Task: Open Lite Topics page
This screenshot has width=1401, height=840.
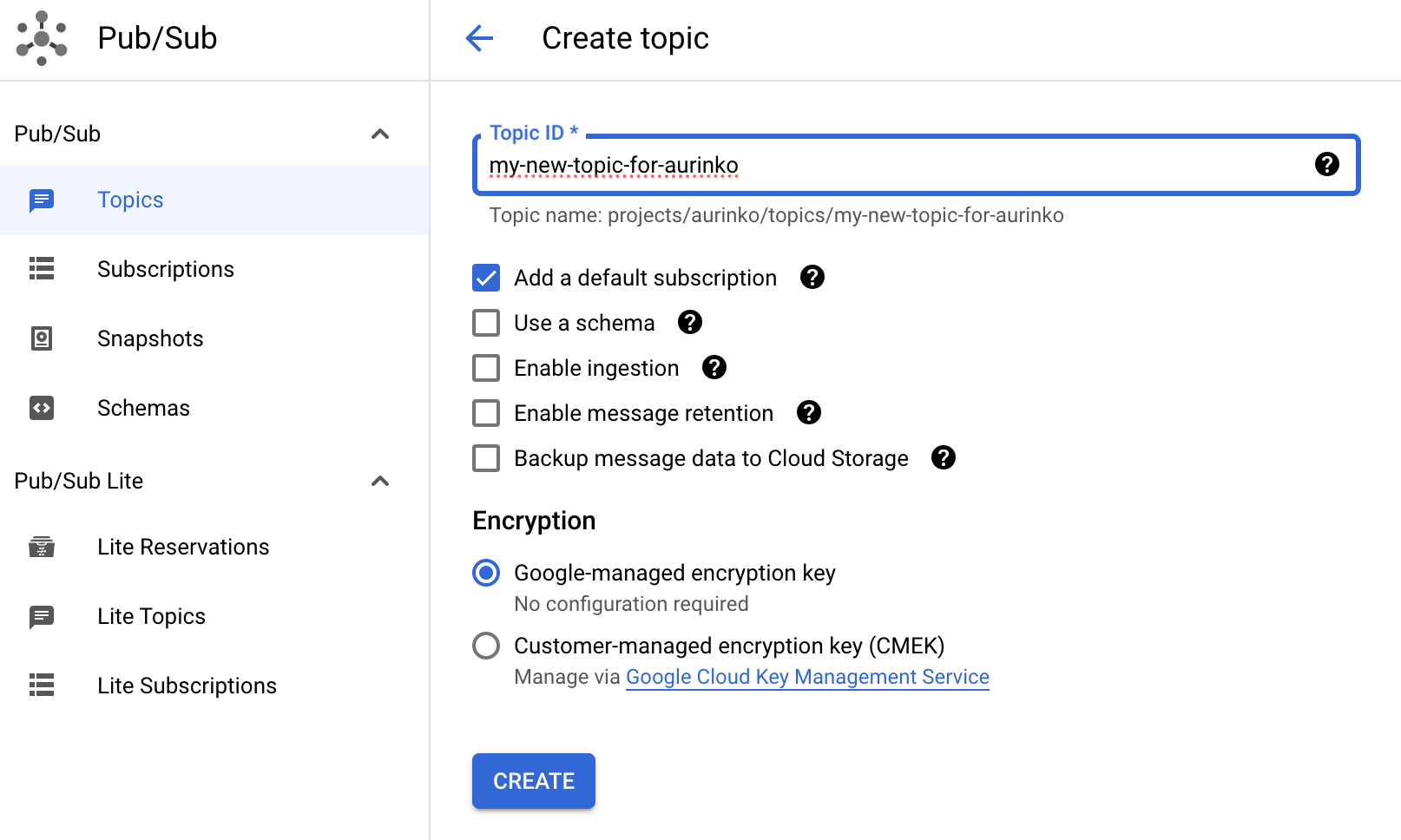Action: point(214,616)
